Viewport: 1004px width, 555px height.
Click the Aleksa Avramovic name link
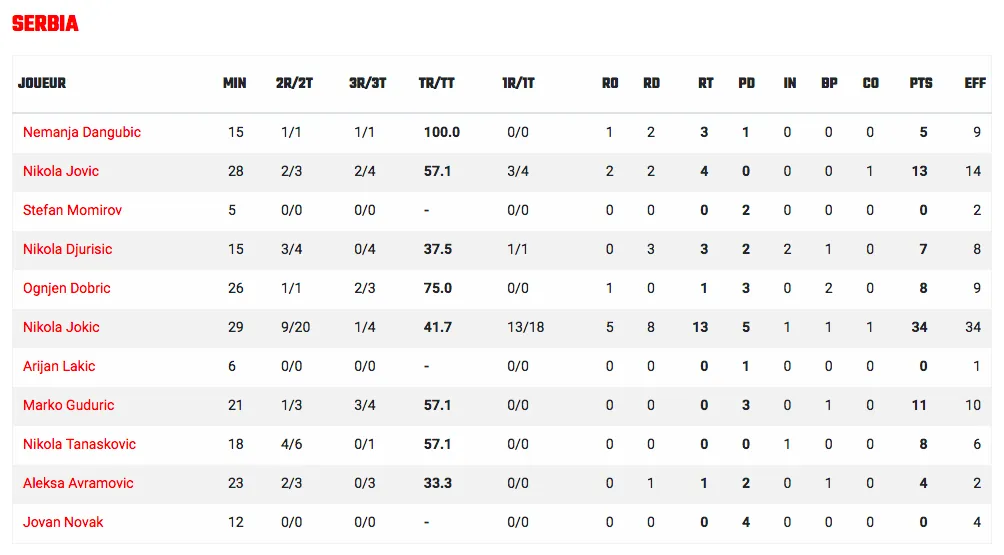point(78,483)
